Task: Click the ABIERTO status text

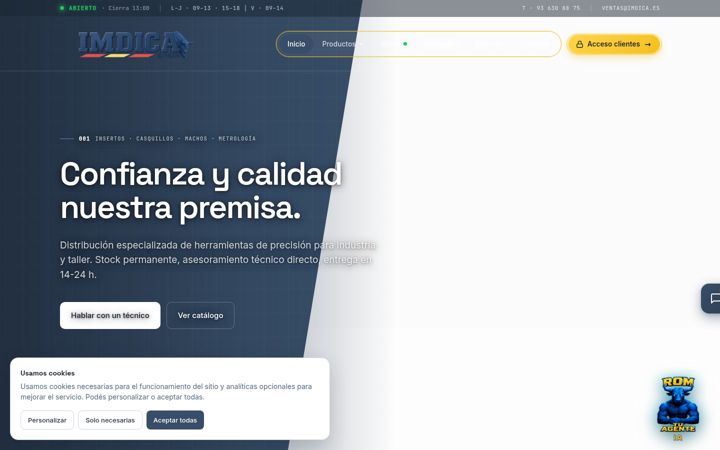Action: pyautogui.click(x=83, y=8)
